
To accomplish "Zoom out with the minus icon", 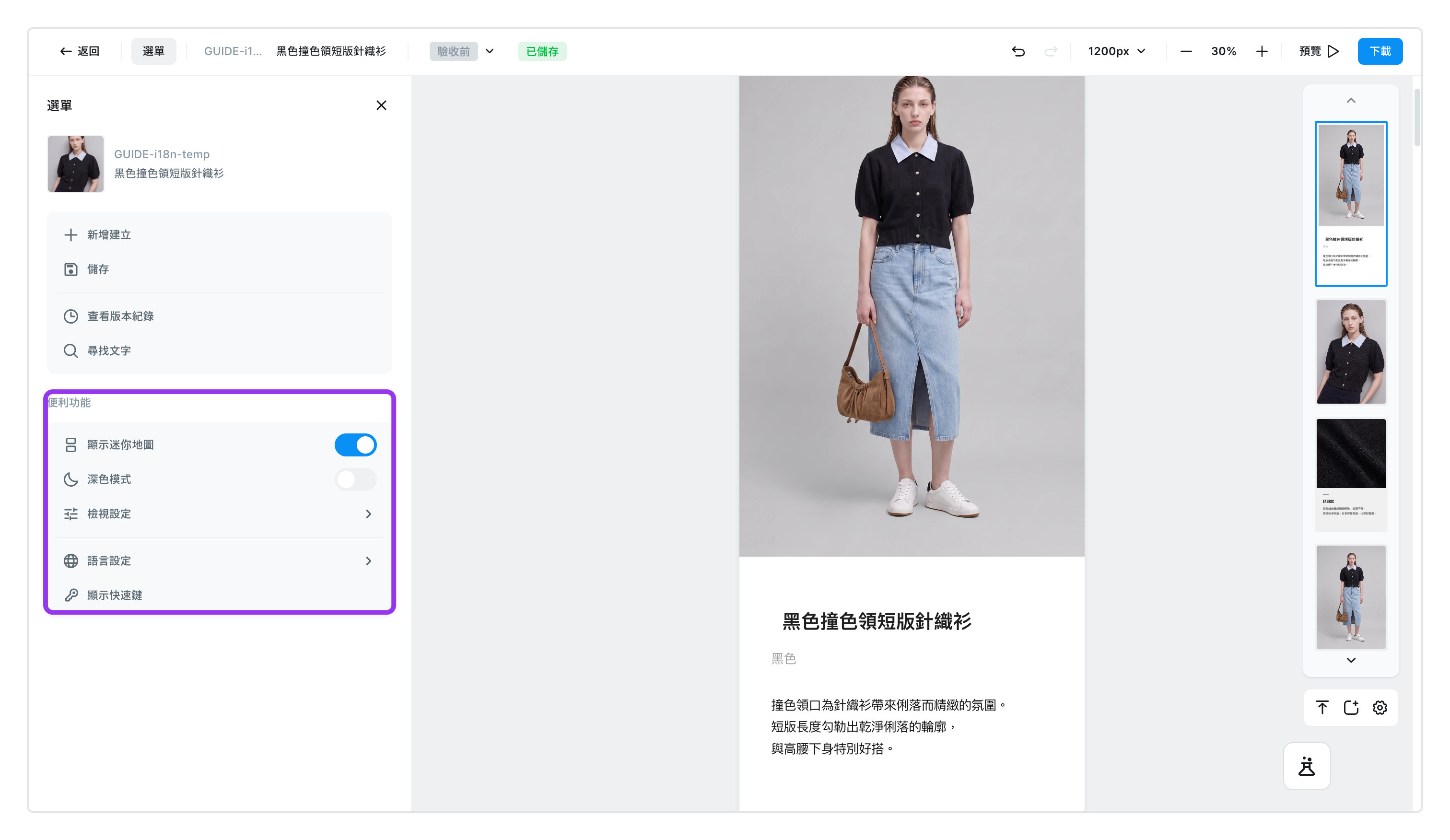I will point(1186,51).
